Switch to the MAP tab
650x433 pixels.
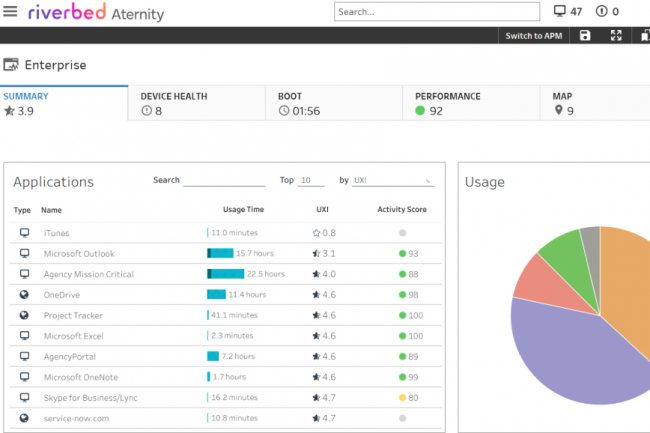(x=595, y=103)
